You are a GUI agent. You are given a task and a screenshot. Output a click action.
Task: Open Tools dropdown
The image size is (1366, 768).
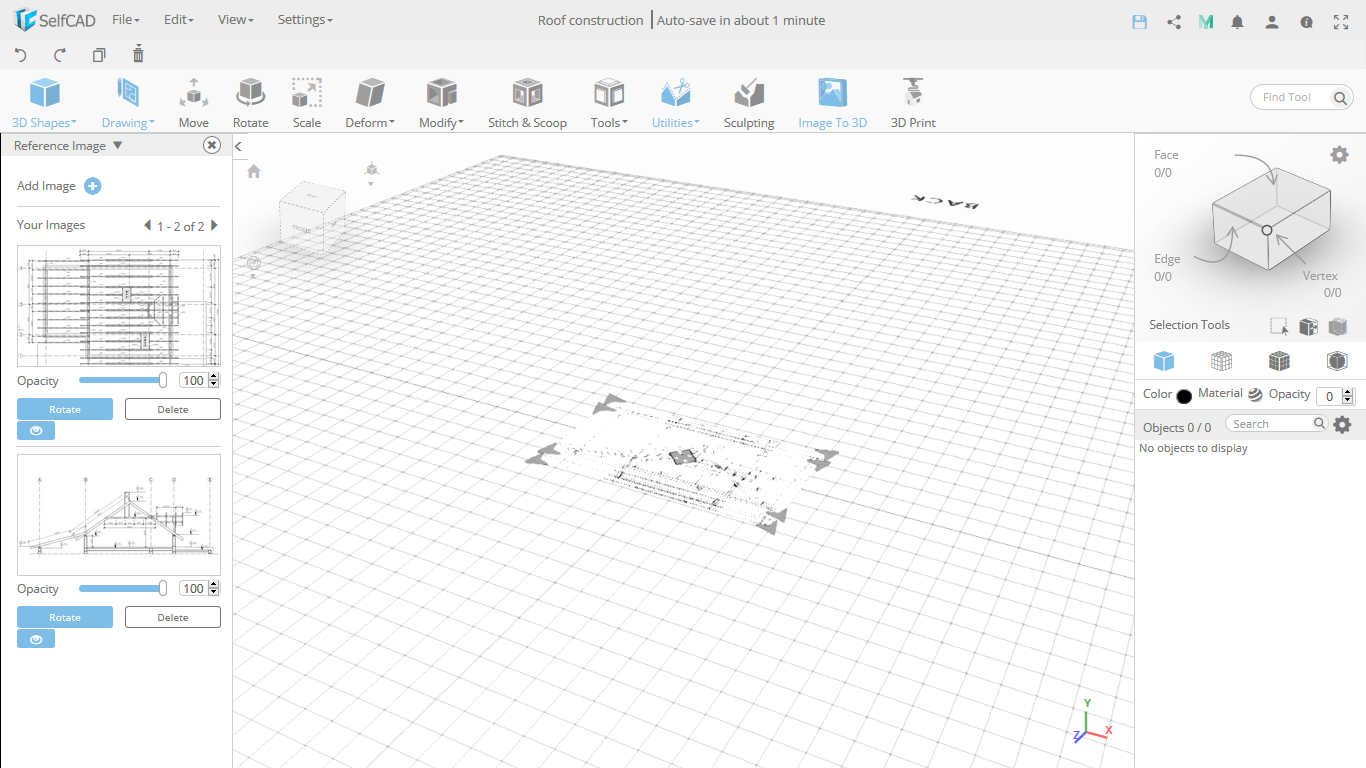pyautogui.click(x=609, y=104)
